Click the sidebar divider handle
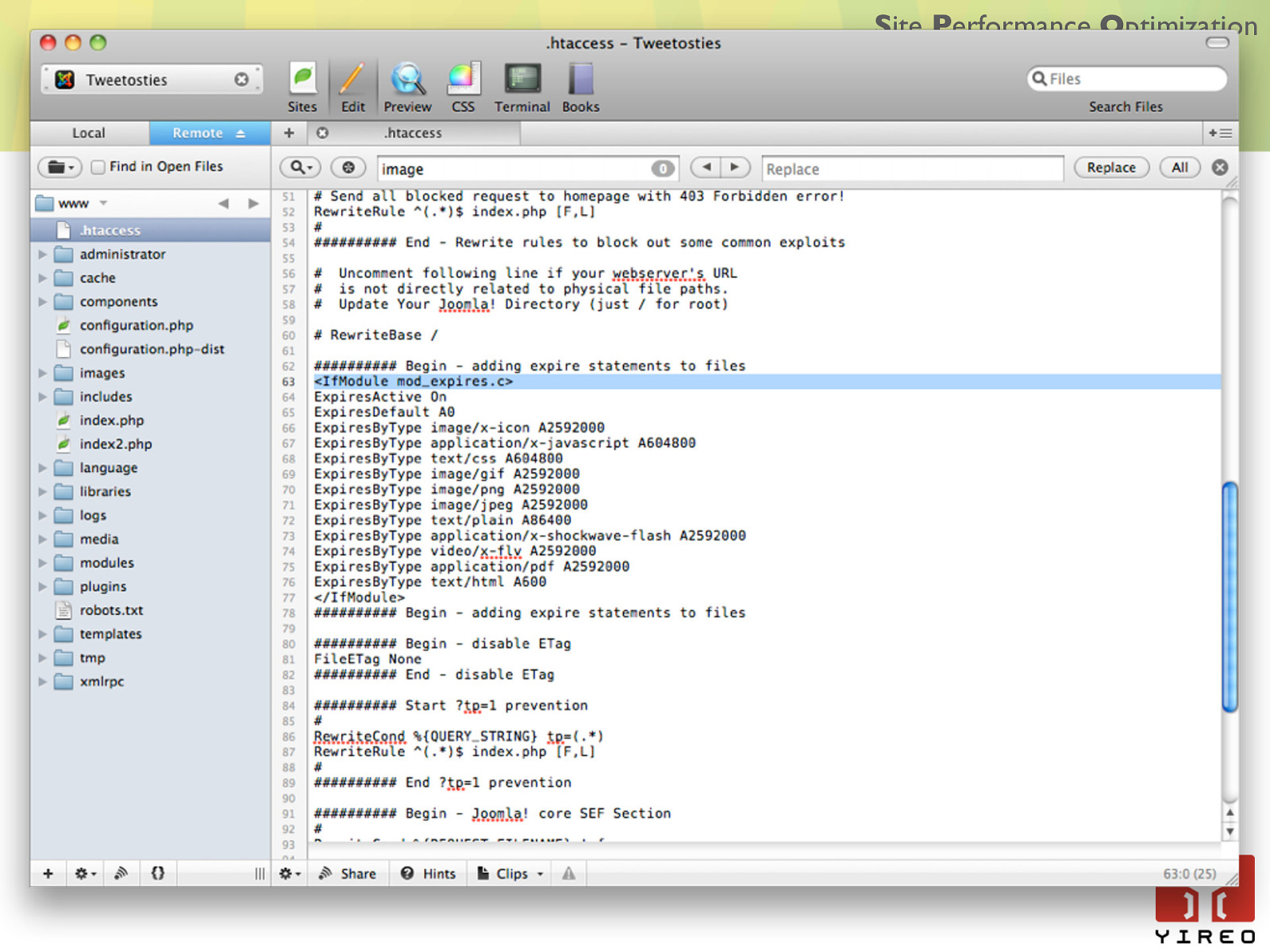Image resolution: width=1270 pixels, height=952 pixels. coord(260,873)
